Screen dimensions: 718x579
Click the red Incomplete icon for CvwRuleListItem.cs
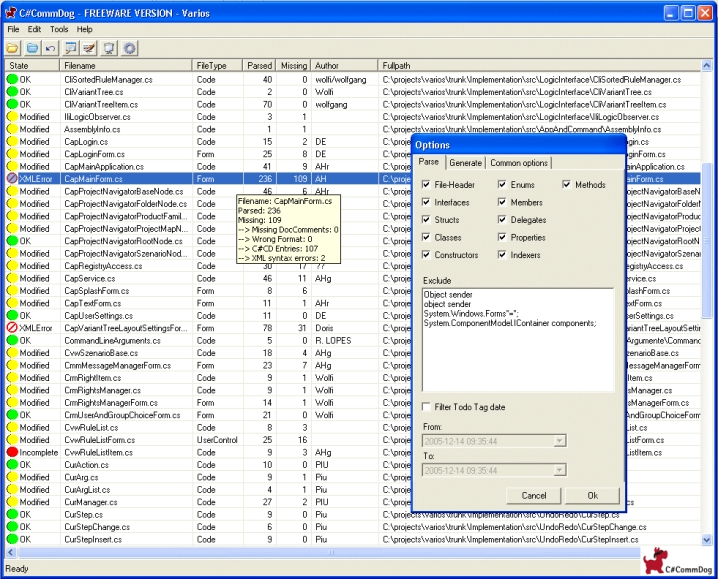click(12, 452)
